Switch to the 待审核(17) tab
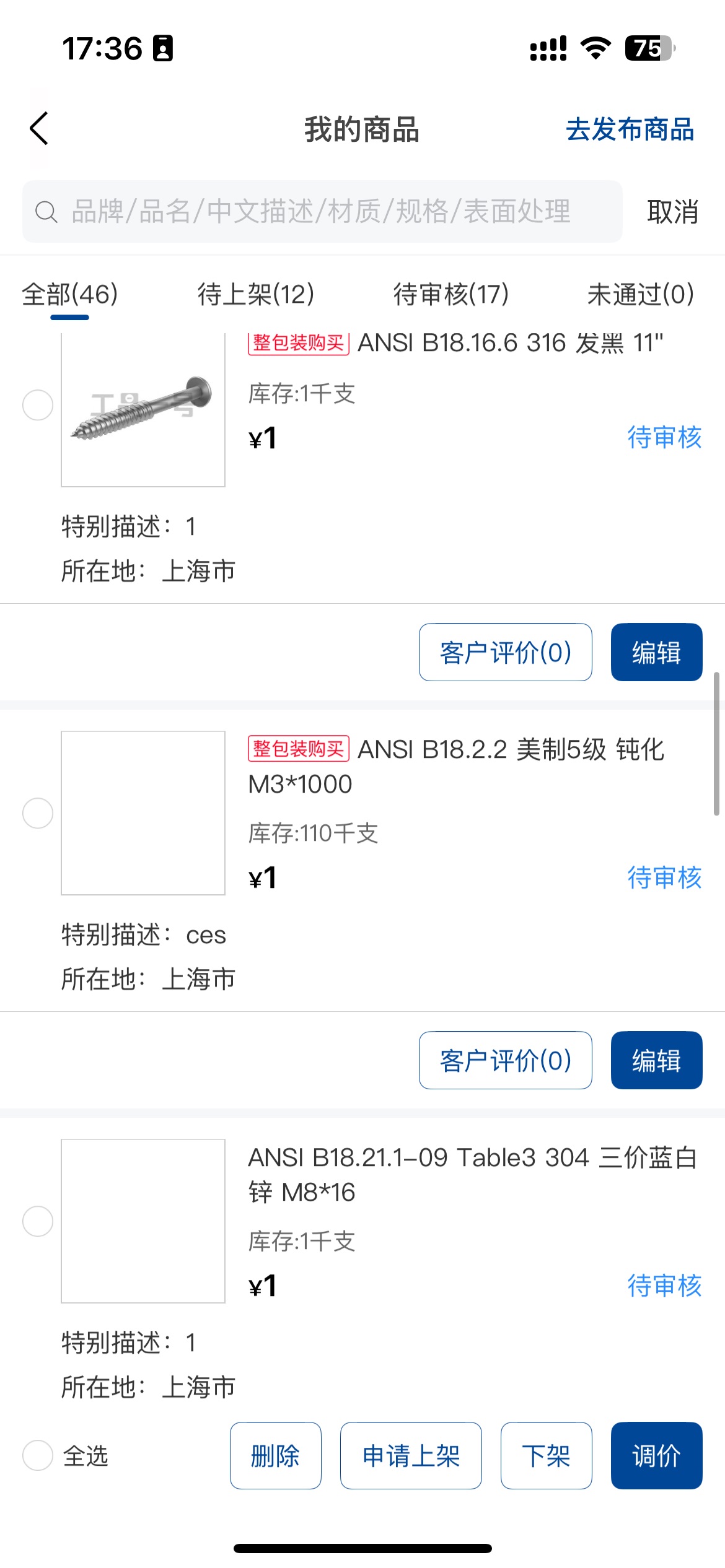 451,294
